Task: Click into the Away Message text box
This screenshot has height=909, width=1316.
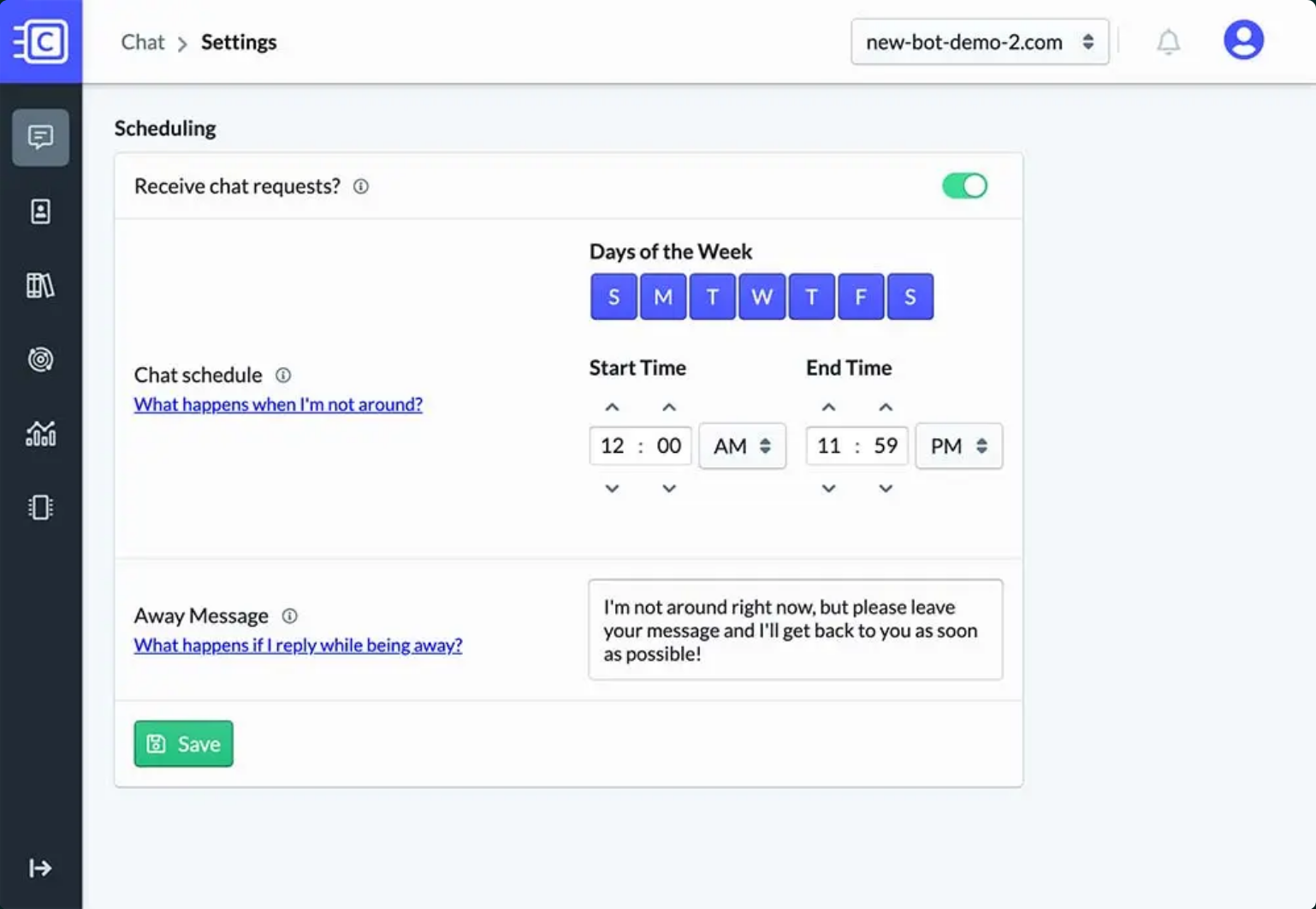Action: [x=795, y=630]
